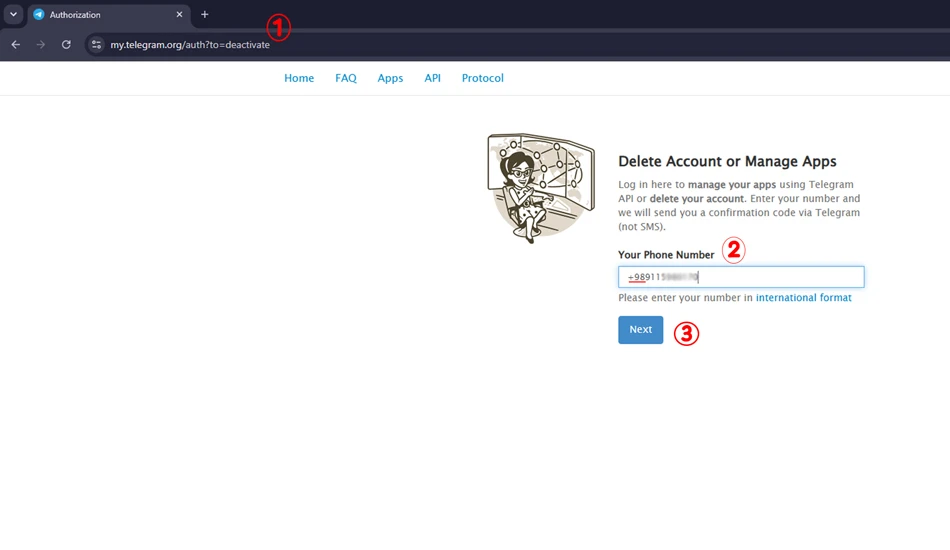Screen dimensions: 950x550
Task: Go to the Apps page
Action: (390, 78)
